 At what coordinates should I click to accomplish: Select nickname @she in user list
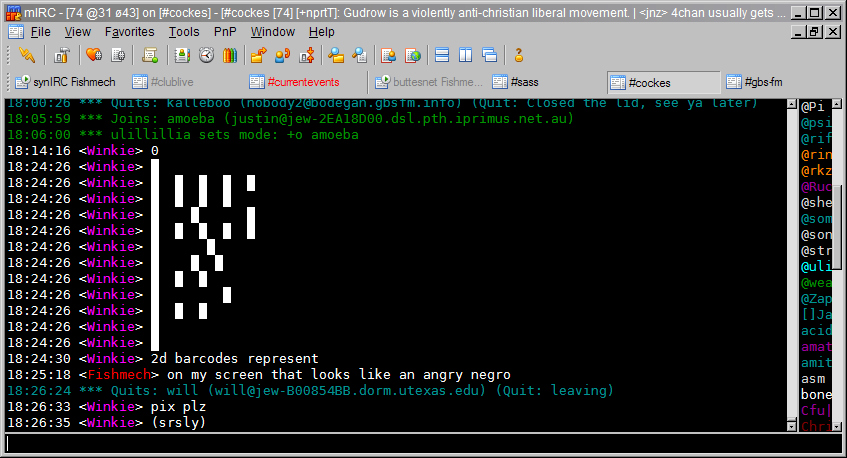pyautogui.click(x=816, y=203)
